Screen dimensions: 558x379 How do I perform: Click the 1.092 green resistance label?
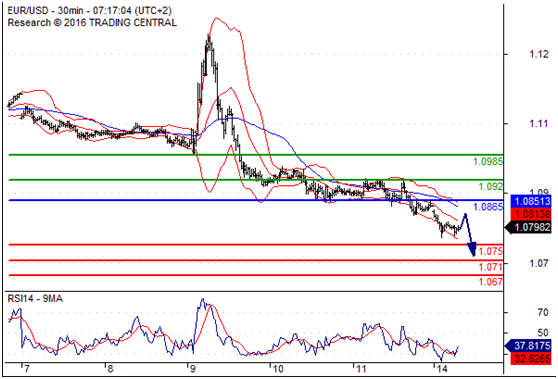[x=490, y=186]
